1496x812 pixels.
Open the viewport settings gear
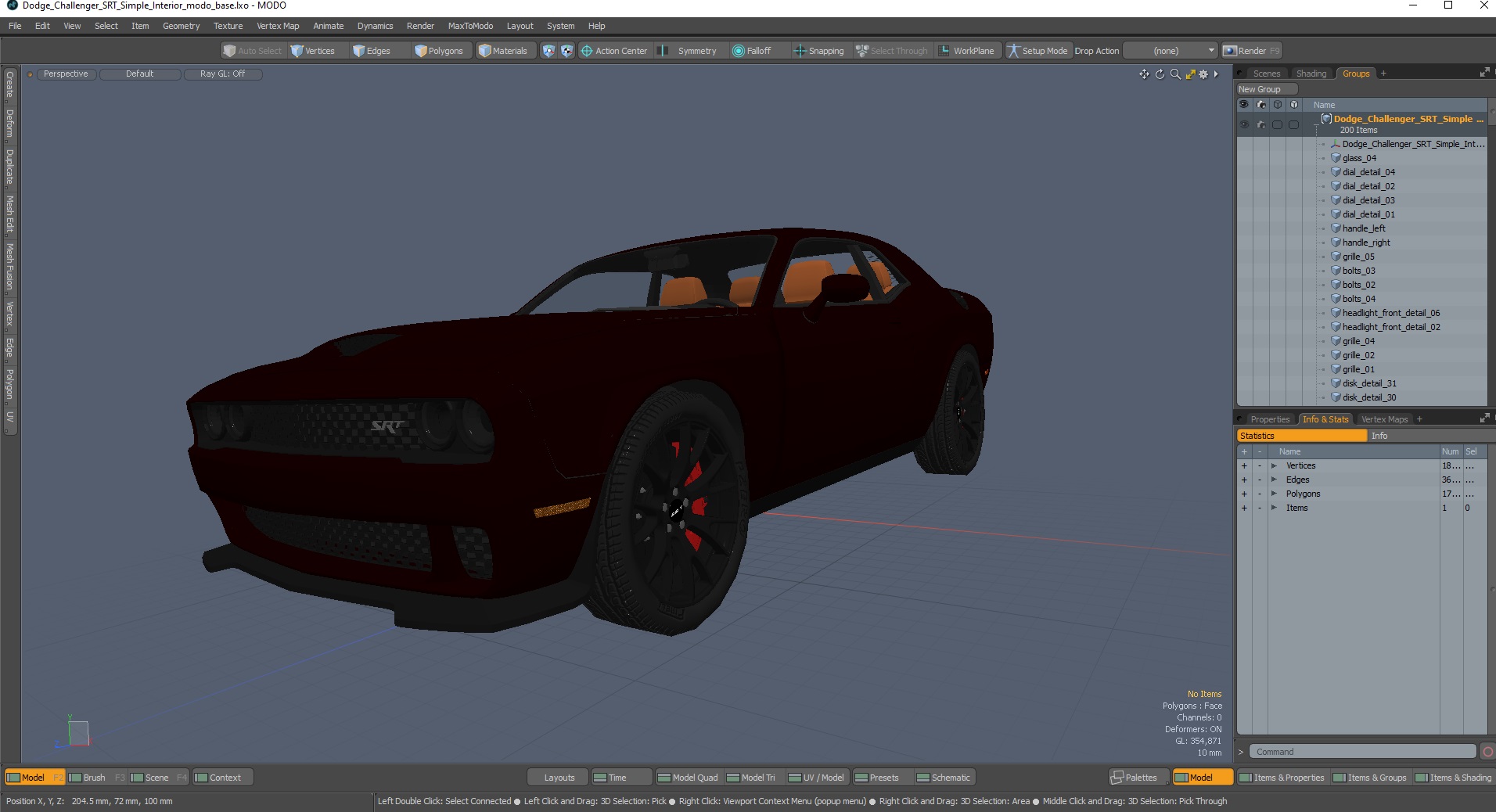coord(1203,74)
